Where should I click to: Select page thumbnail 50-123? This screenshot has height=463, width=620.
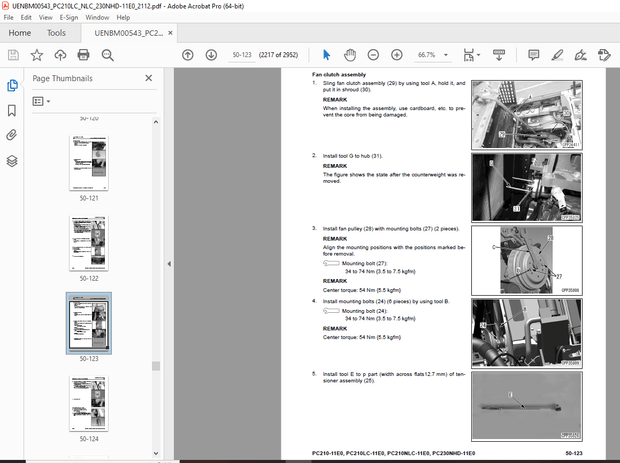coord(89,323)
